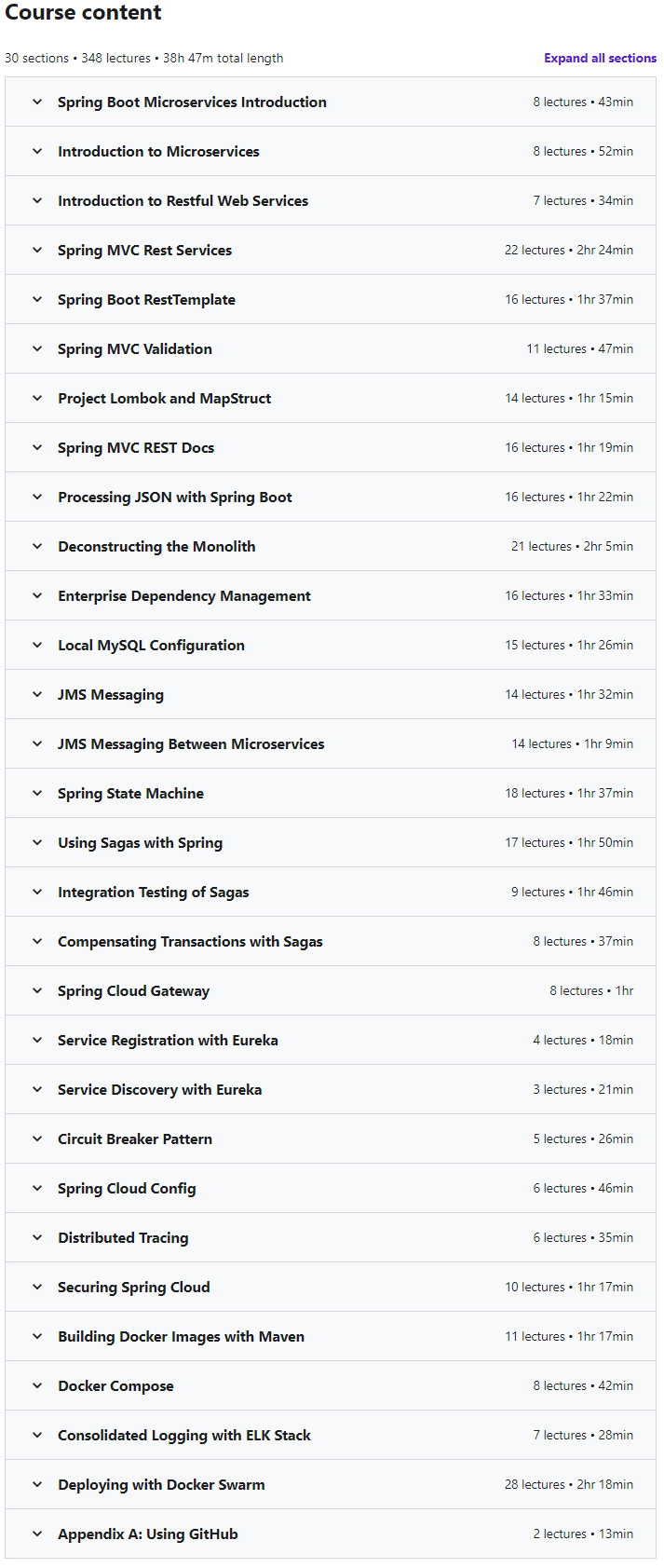The height and width of the screenshot is (1568, 664).
Task: Toggle chevron icon for Spring MVC Validation
Action: tap(37, 348)
